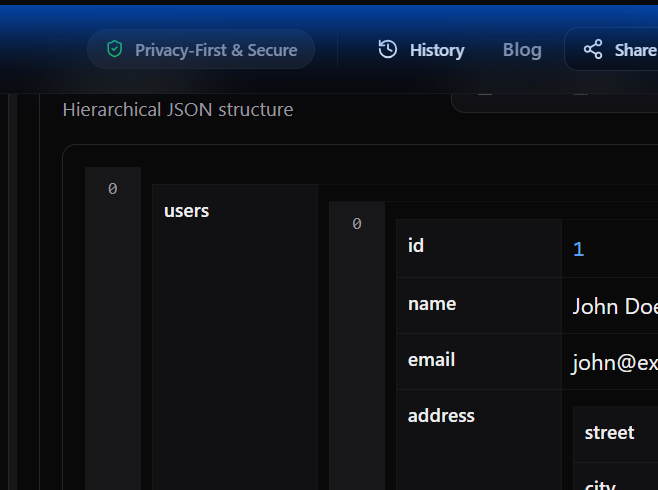Click the History label text
Screen dimensions: 658x490
tap(437, 50)
